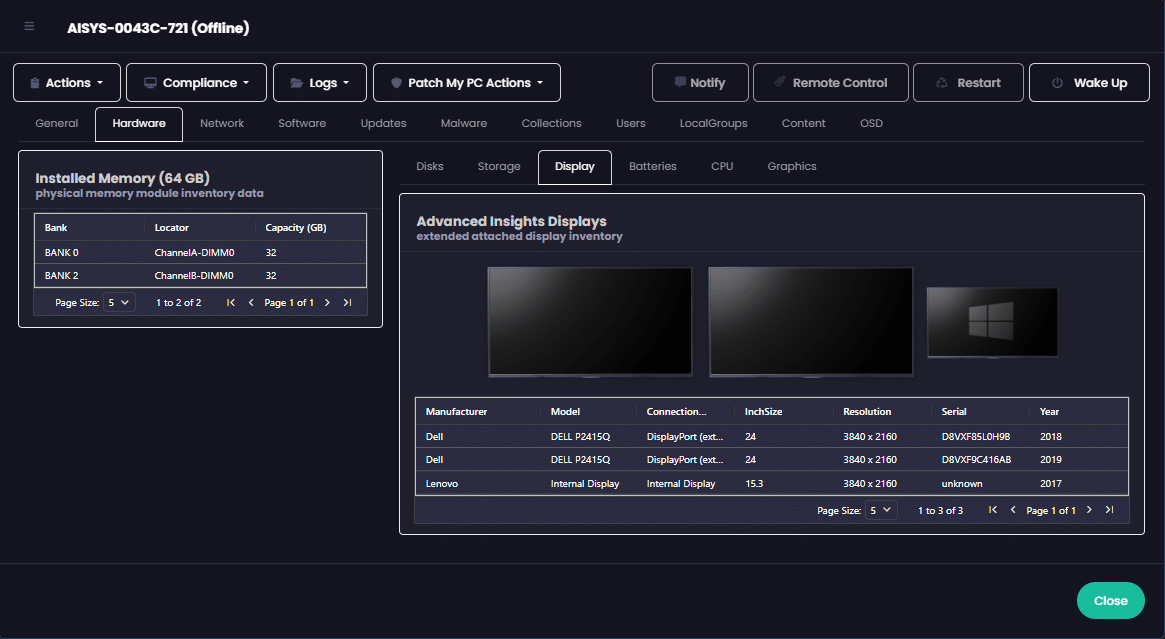
Task: Go to next page in memory table
Action: (327, 302)
